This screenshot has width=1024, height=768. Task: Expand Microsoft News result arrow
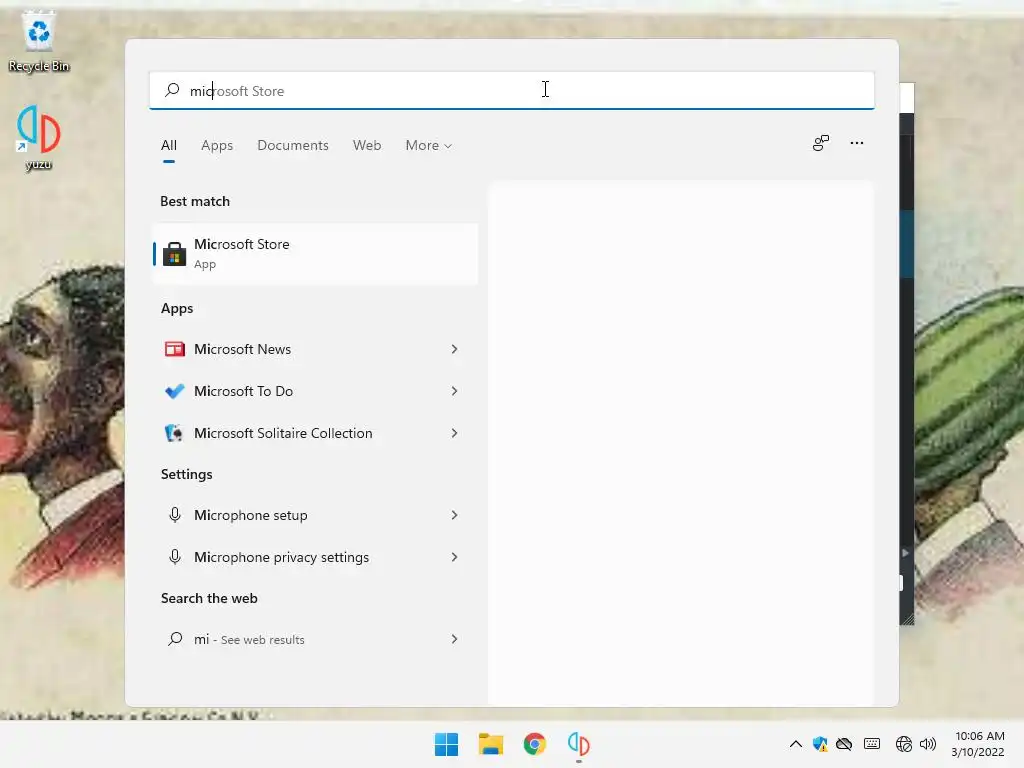coord(455,349)
